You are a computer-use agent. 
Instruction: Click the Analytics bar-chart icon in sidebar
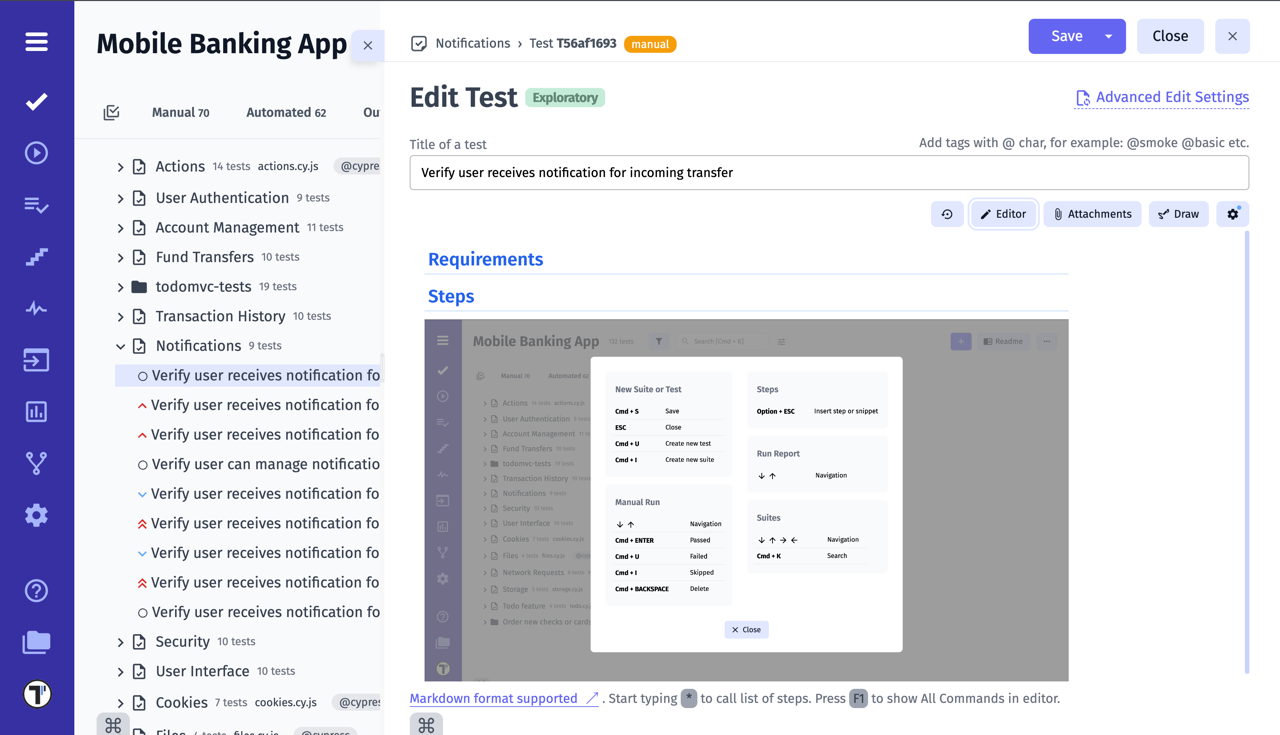(x=36, y=411)
